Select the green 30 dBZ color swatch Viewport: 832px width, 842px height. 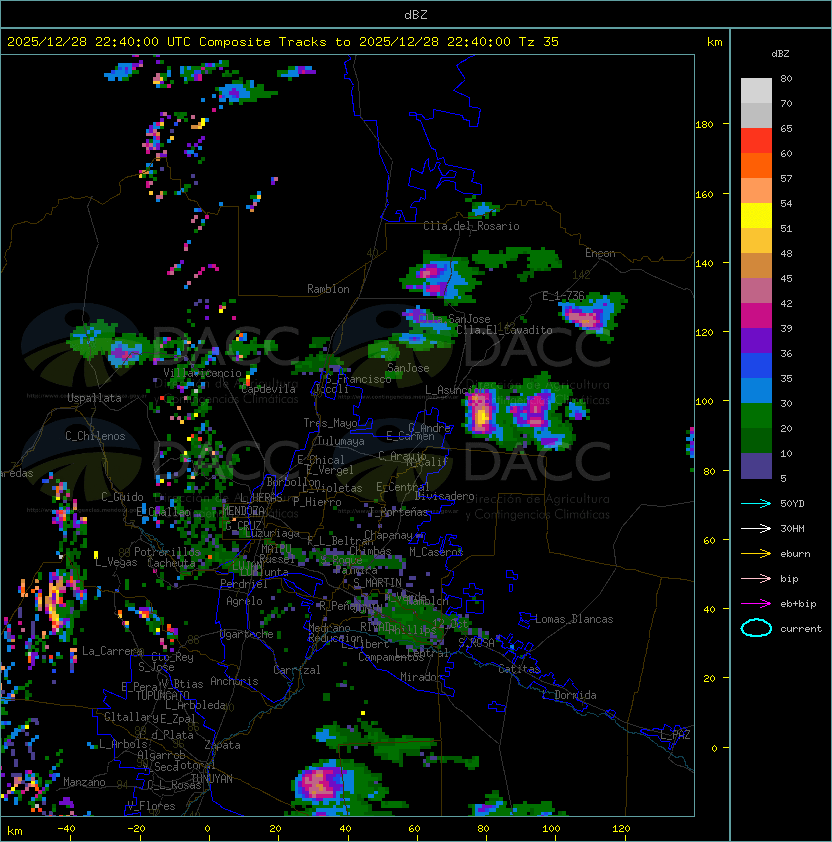[x=756, y=415]
